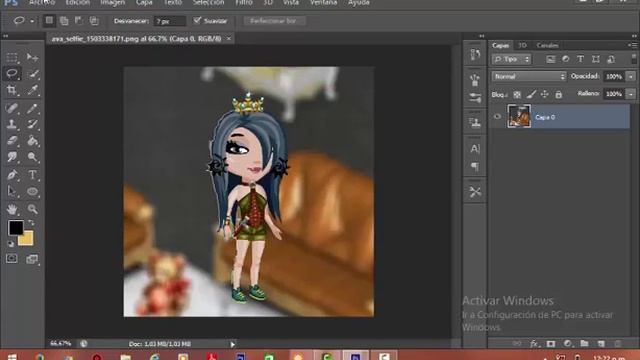Select the Dodge tool
Image resolution: width=640 pixels, height=360 pixels.
(x=32, y=157)
